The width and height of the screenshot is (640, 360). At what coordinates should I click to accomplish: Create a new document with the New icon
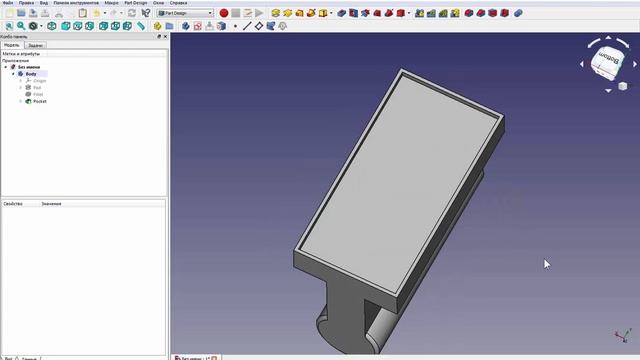click(9, 13)
